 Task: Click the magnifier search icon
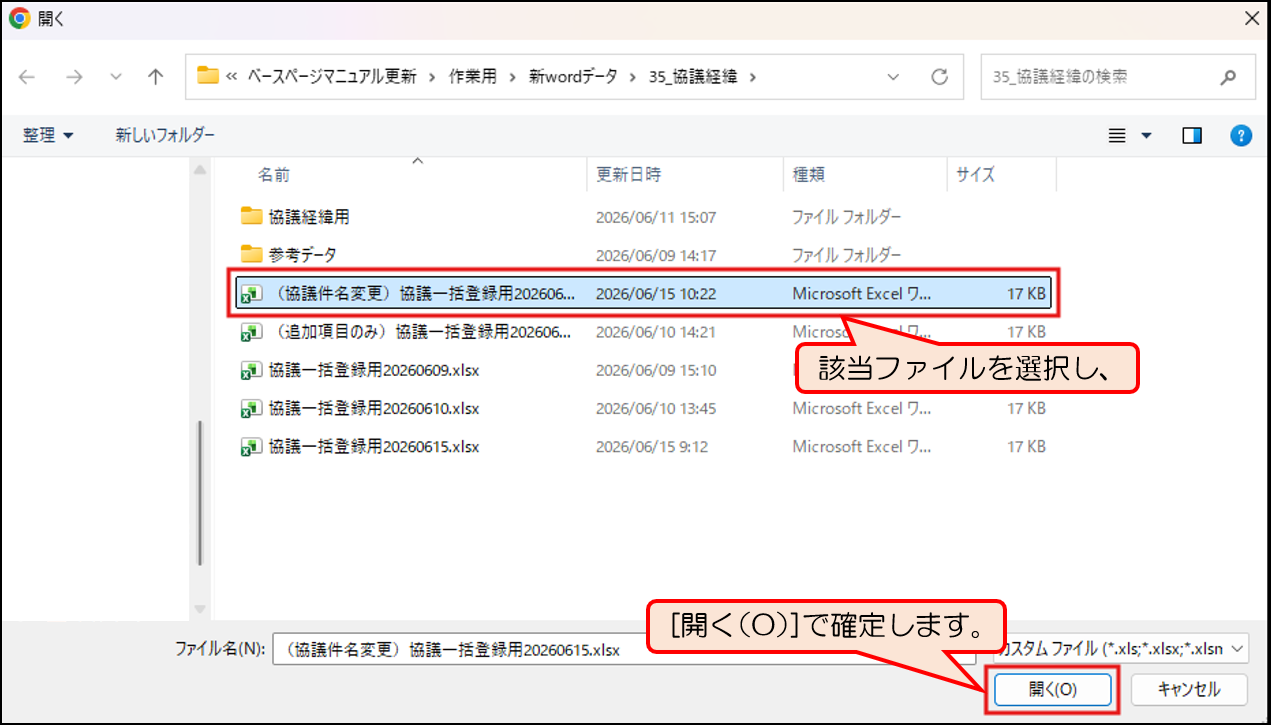(1228, 77)
